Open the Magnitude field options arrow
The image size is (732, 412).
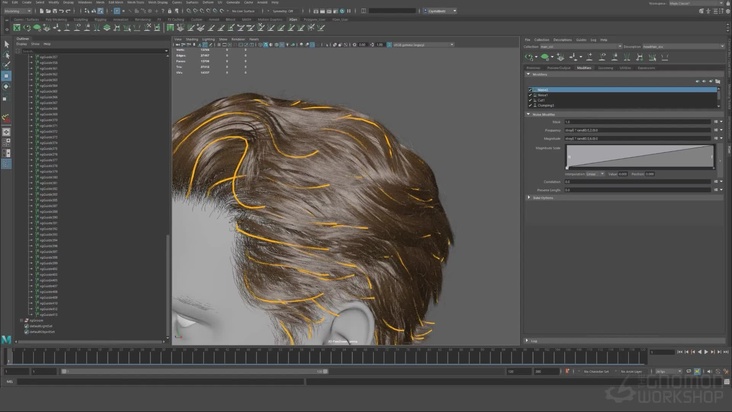721,139
